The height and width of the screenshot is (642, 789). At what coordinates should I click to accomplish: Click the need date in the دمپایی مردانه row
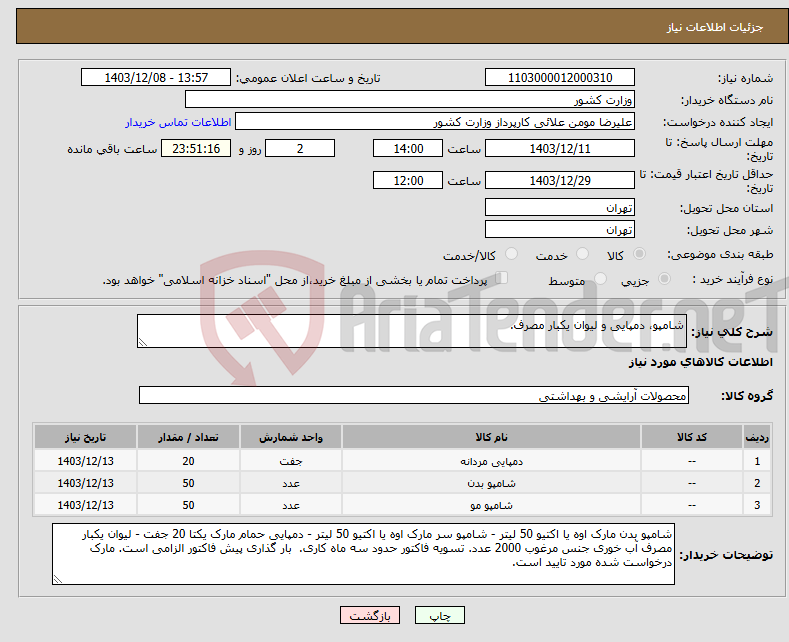coord(86,461)
